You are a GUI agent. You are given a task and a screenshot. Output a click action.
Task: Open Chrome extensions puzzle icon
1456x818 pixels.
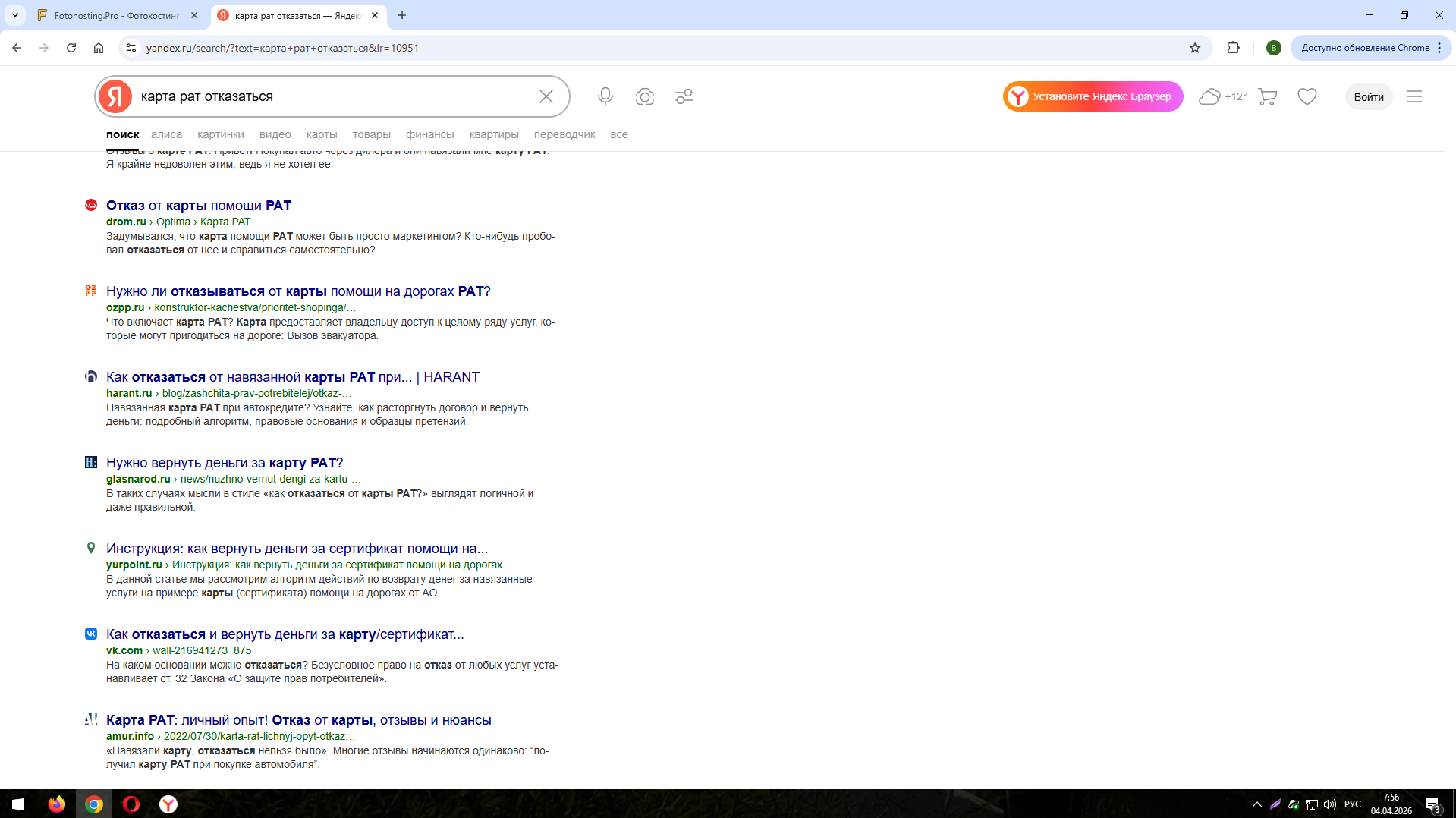click(x=1234, y=48)
